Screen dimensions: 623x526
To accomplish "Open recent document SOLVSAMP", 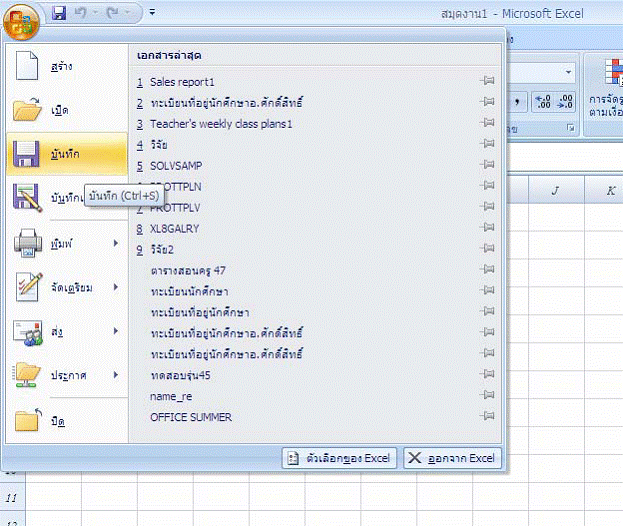I will click(x=315, y=166).
